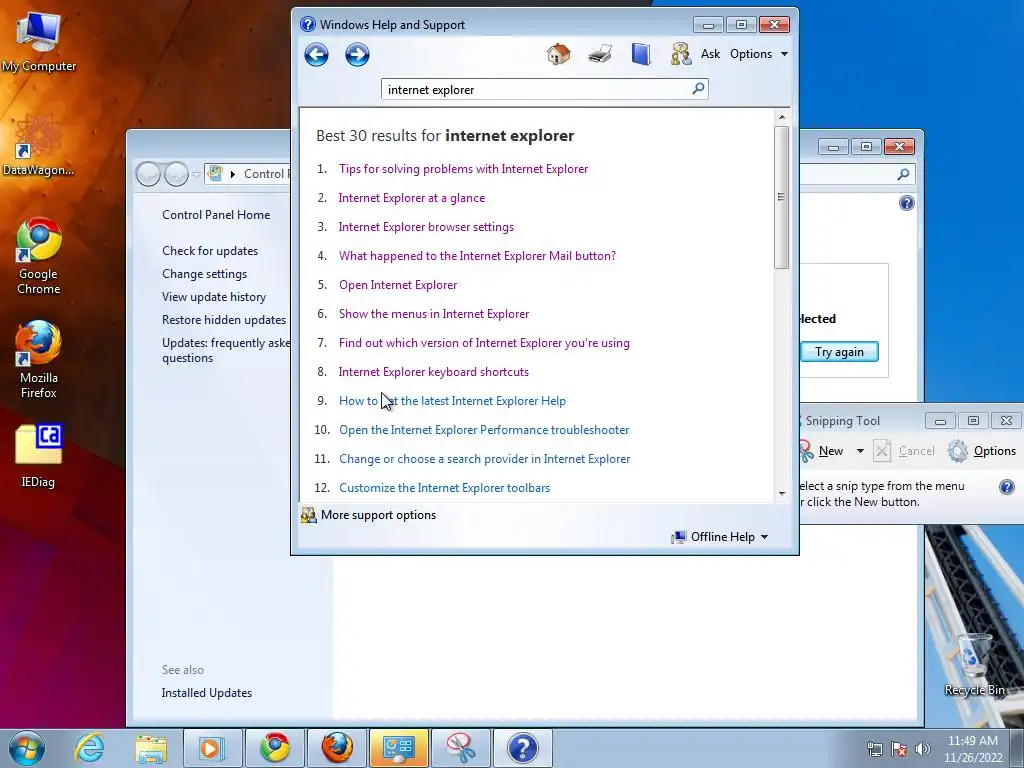Open Action Center flag tray icon
This screenshot has height=768, width=1024.
coord(899,749)
